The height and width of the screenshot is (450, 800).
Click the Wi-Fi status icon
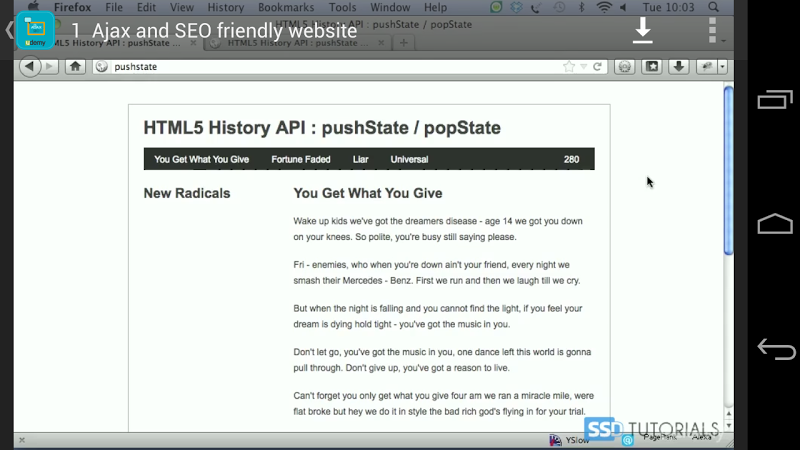604,7
